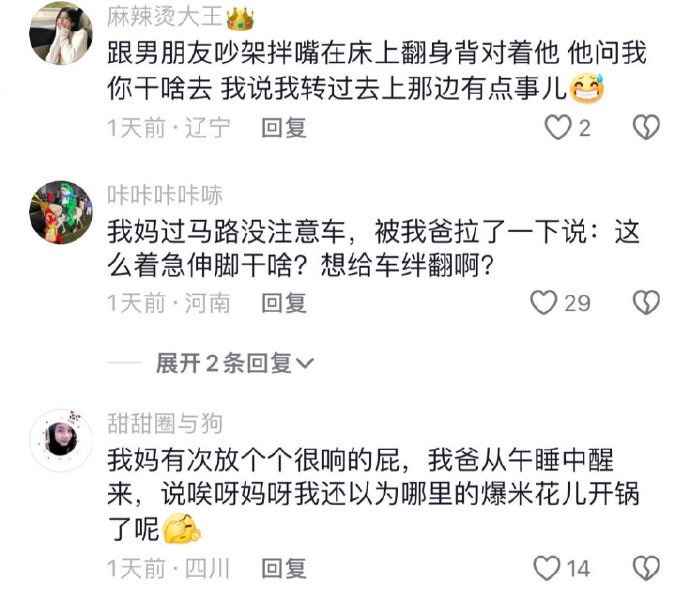Screen dimensions: 690x589
Task: Reply to the 河南 comment
Action: pos(284,303)
